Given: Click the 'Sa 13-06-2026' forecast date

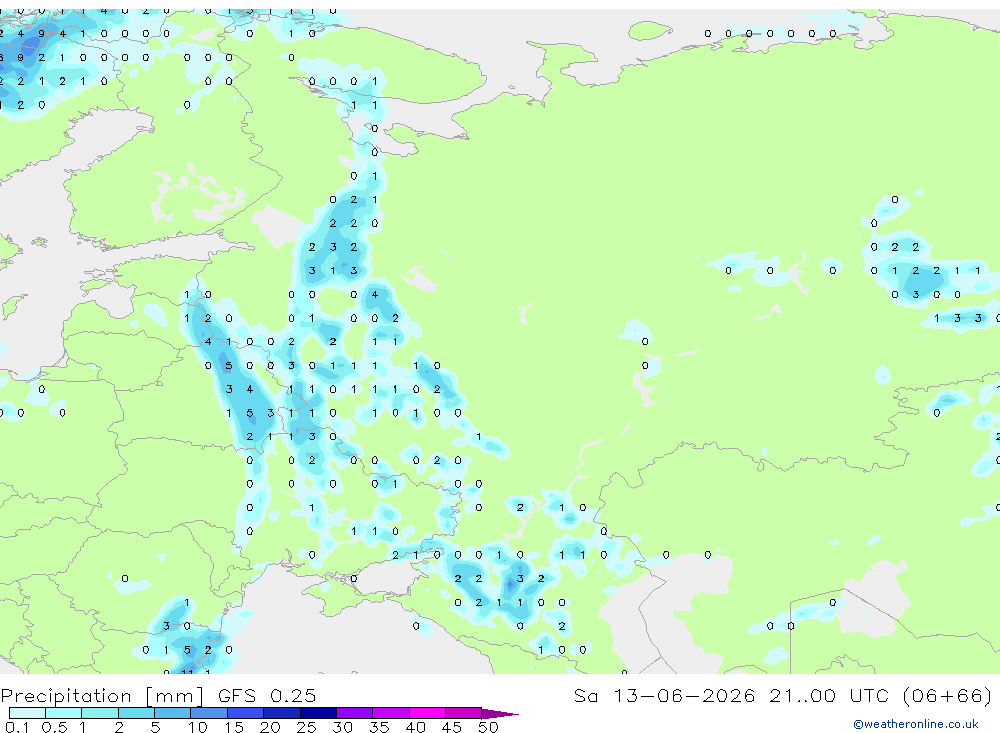Looking at the screenshot, I should tap(664, 696).
